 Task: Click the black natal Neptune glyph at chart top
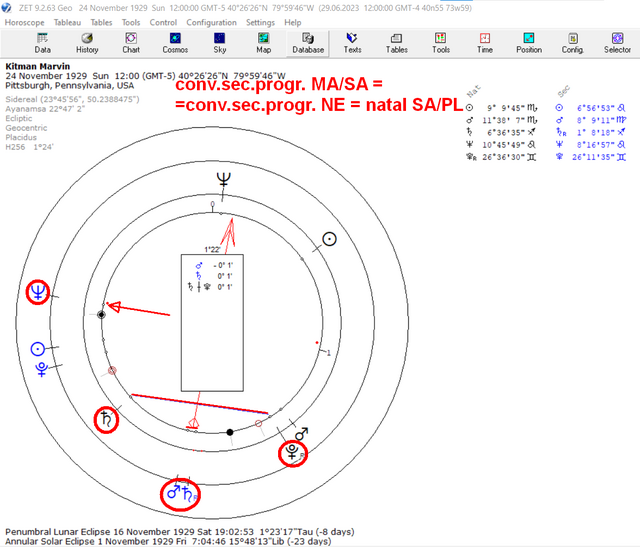[223, 180]
